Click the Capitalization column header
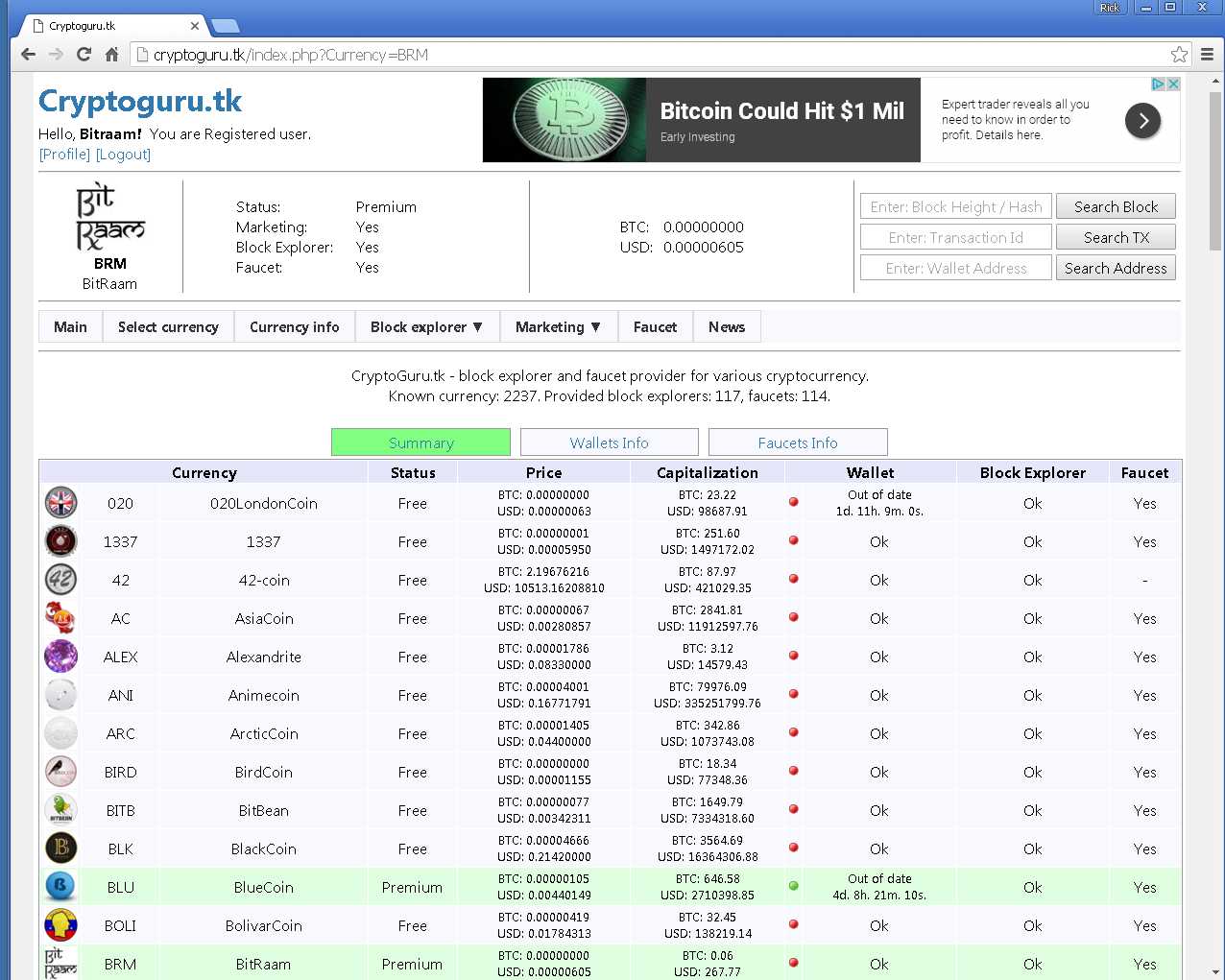 click(708, 472)
